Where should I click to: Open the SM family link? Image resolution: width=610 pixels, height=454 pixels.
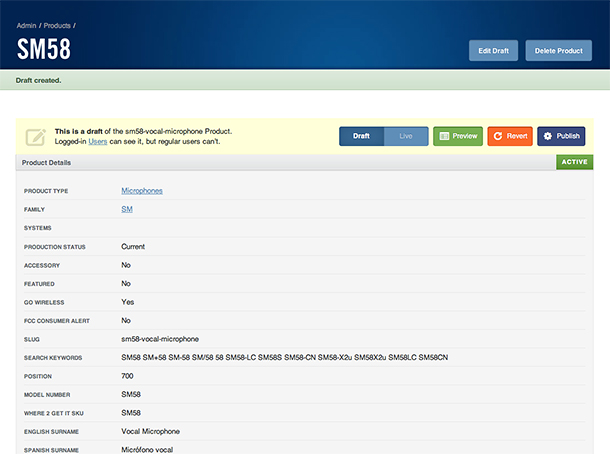click(x=127, y=209)
